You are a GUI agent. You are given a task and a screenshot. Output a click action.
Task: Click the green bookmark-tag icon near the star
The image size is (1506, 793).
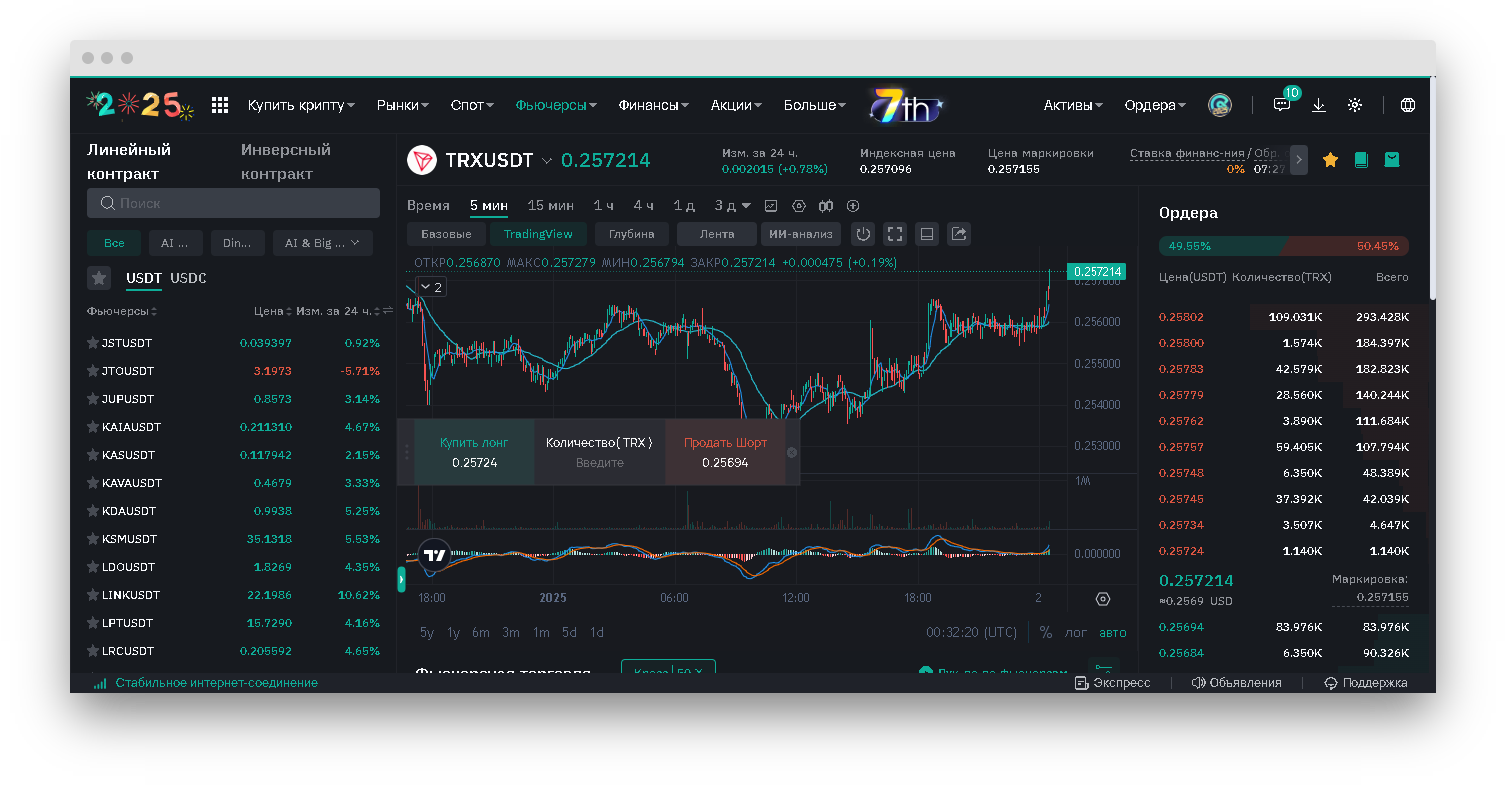(x=1391, y=159)
